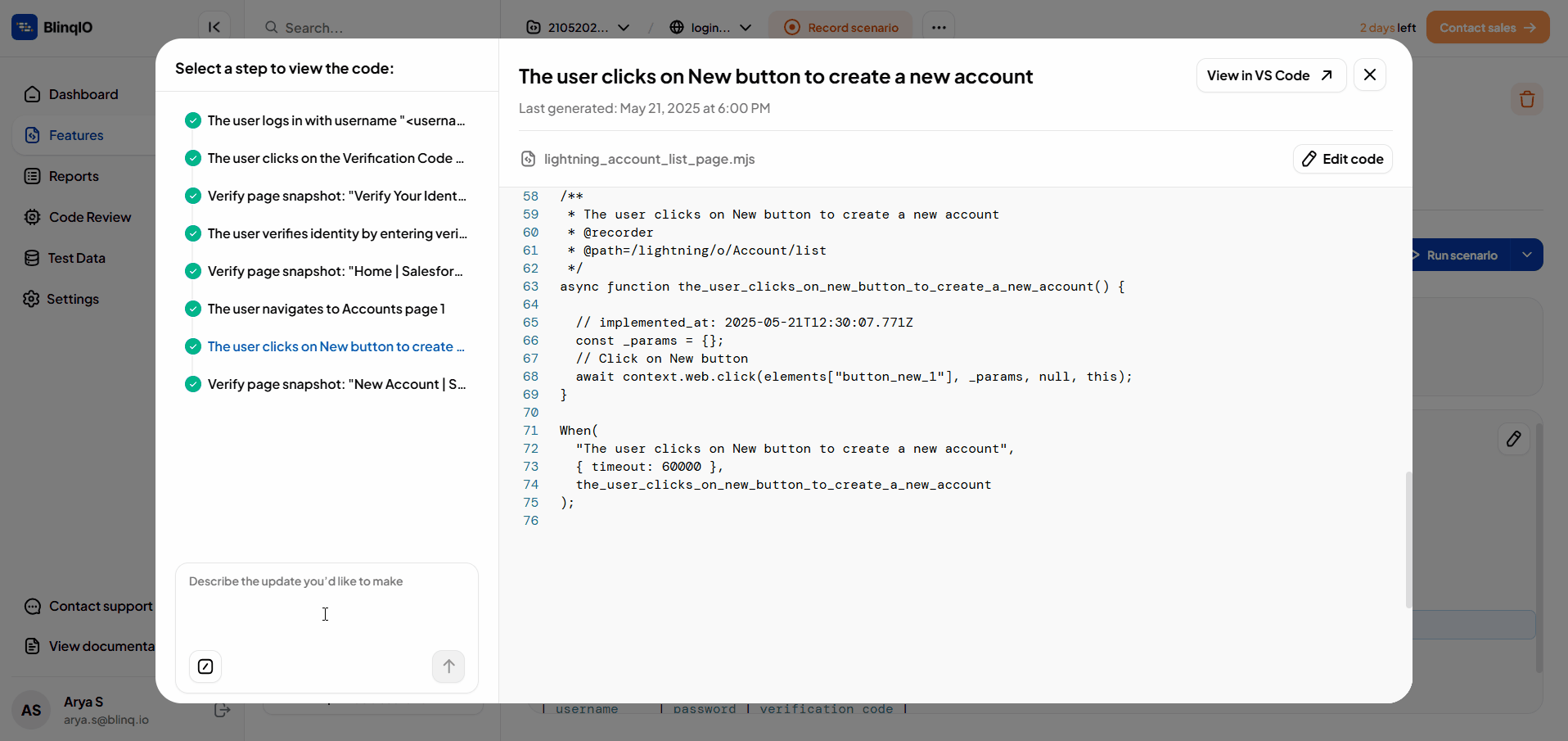The image size is (1568, 741).
Task: Click the code panel vertical scrollbar
Action: coord(1408,539)
